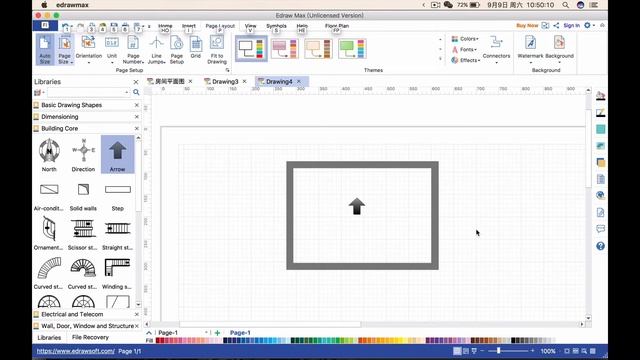The height and width of the screenshot is (360, 640).
Task: Pick the black swatch in fill palette
Action: click(513, 340)
